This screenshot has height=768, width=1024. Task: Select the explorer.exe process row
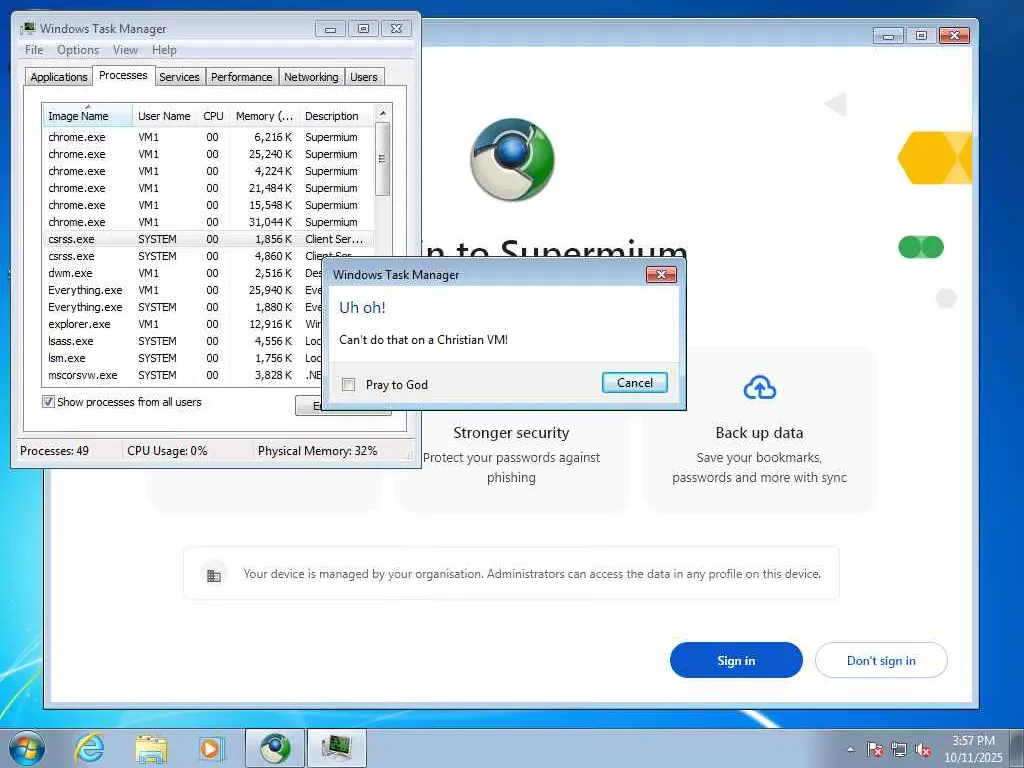[x=182, y=324]
